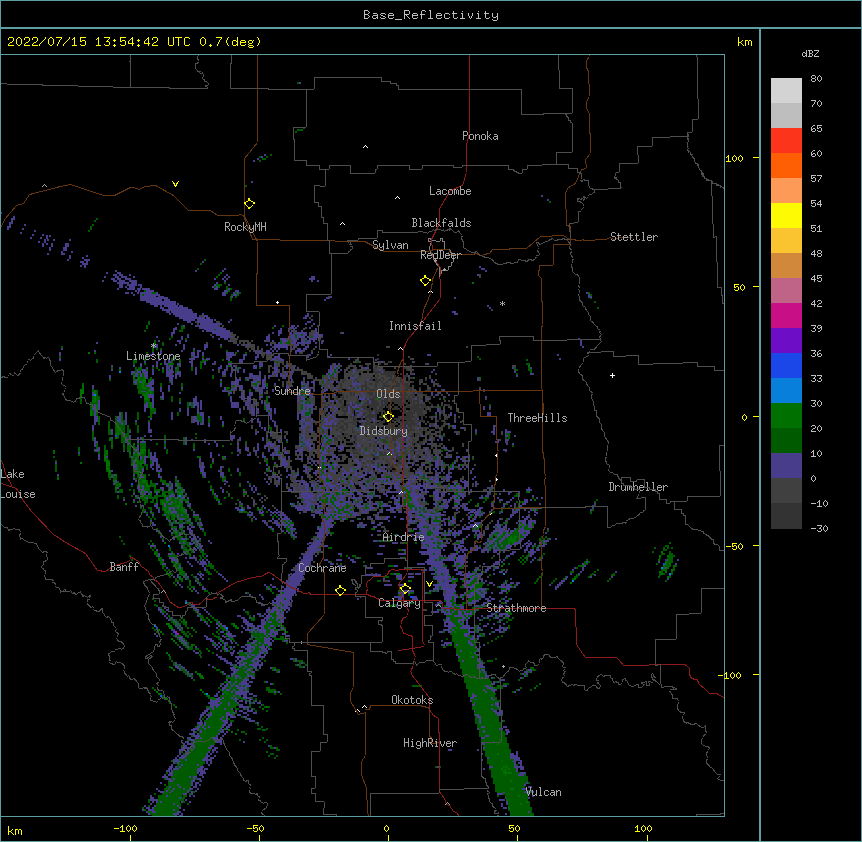862x842 pixels.
Task: Click the Didsbury label
Action: tap(384, 431)
